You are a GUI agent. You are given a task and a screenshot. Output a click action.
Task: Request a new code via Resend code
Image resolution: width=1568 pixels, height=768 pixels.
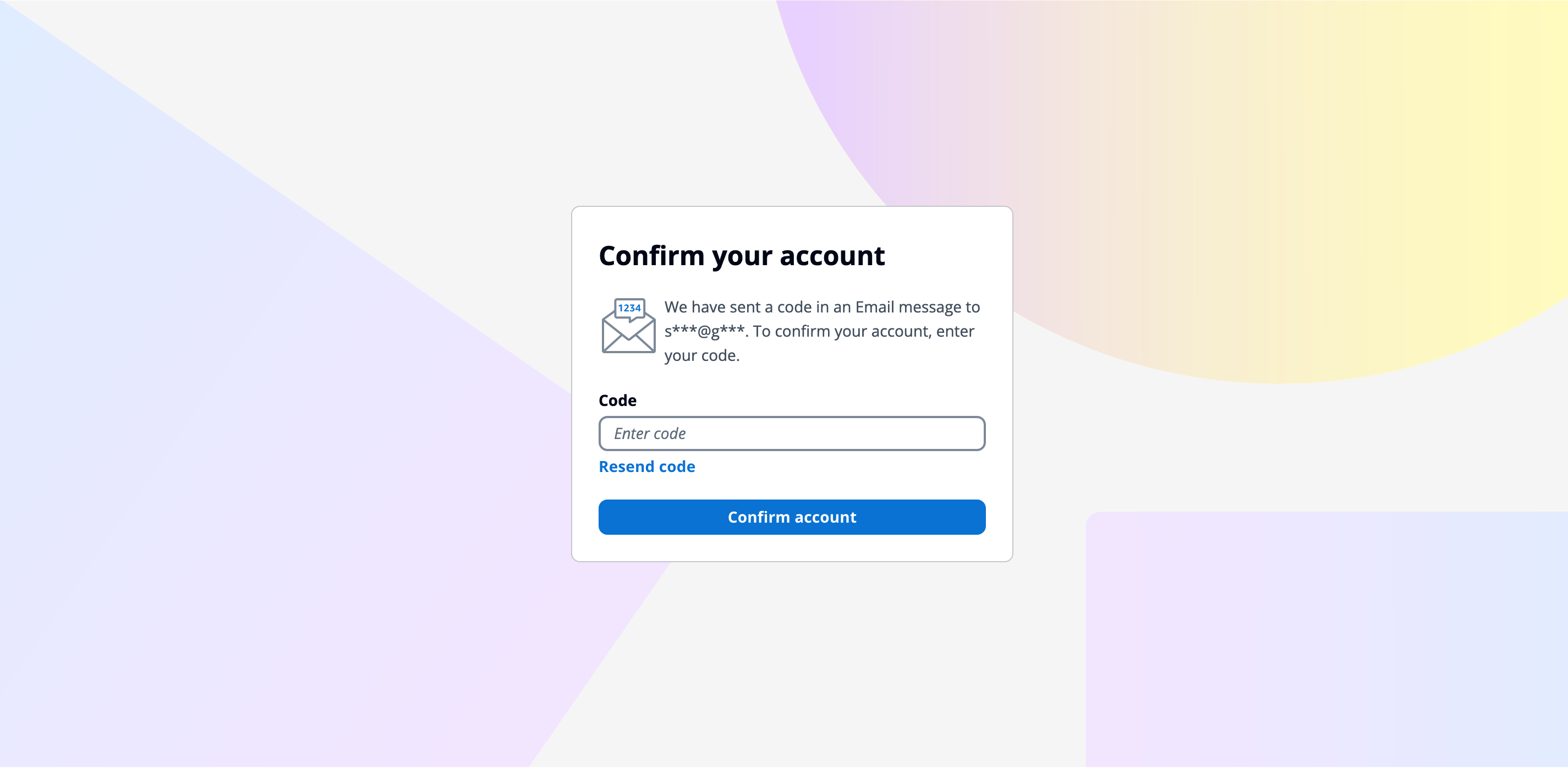click(646, 467)
